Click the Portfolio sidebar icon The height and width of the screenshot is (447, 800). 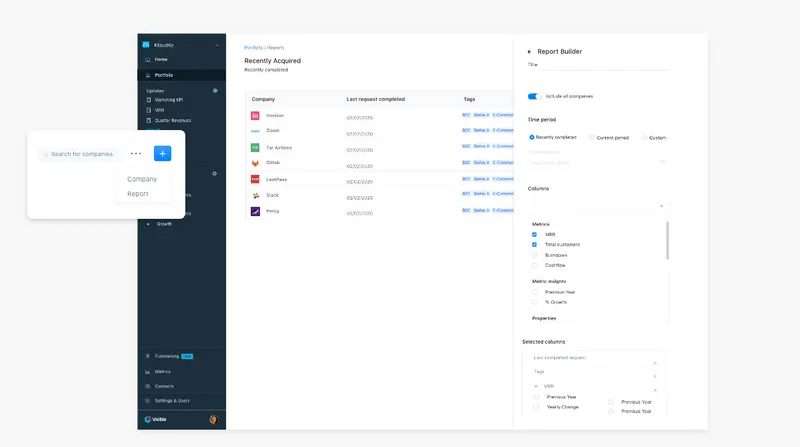pyautogui.click(x=148, y=75)
